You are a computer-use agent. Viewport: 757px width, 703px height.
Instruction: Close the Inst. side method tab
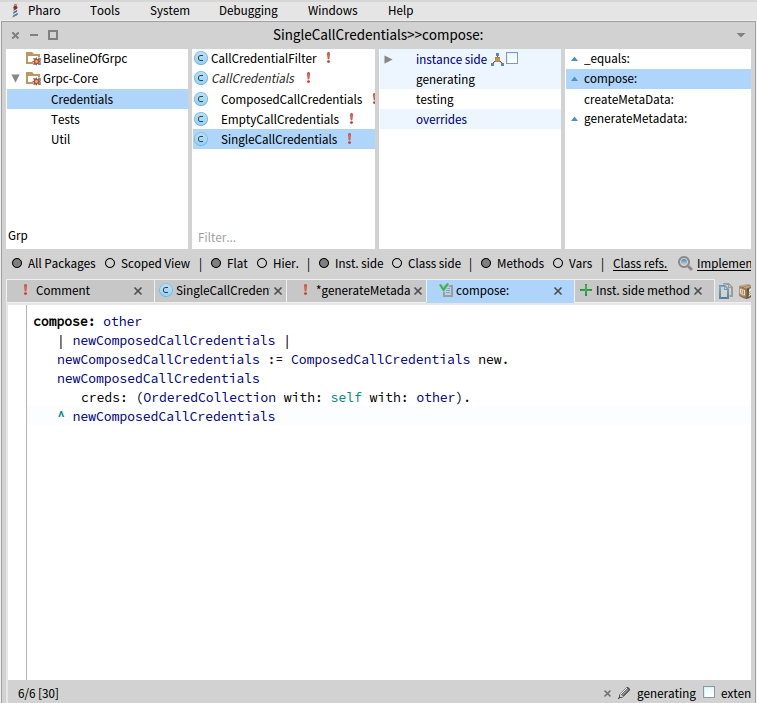click(x=698, y=291)
